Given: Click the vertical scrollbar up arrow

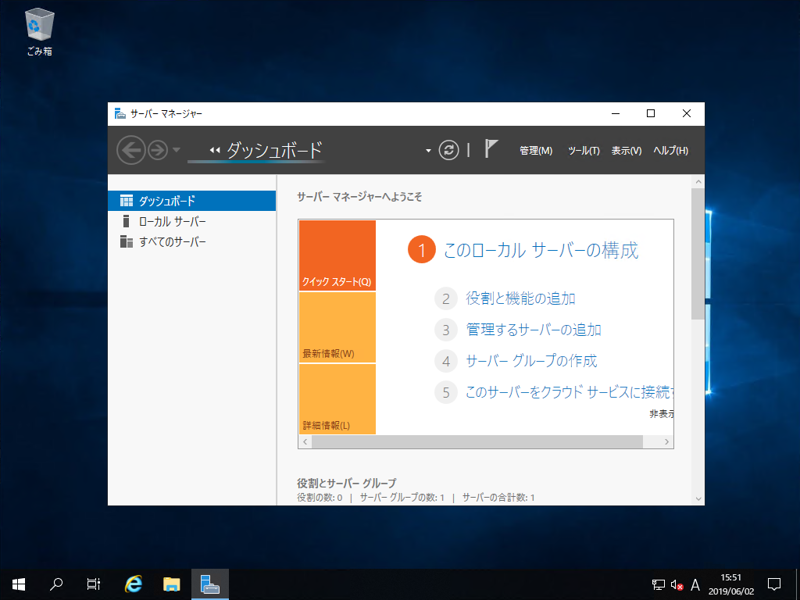Looking at the screenshot, I should coord(698,182).
